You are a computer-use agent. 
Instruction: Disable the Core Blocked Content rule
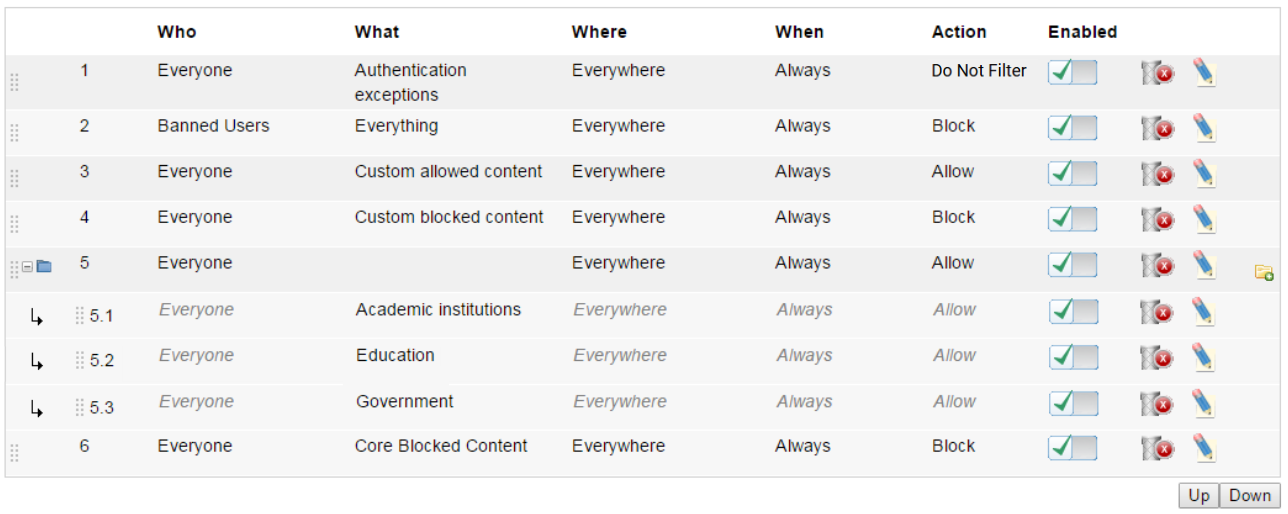(1072, 447)
